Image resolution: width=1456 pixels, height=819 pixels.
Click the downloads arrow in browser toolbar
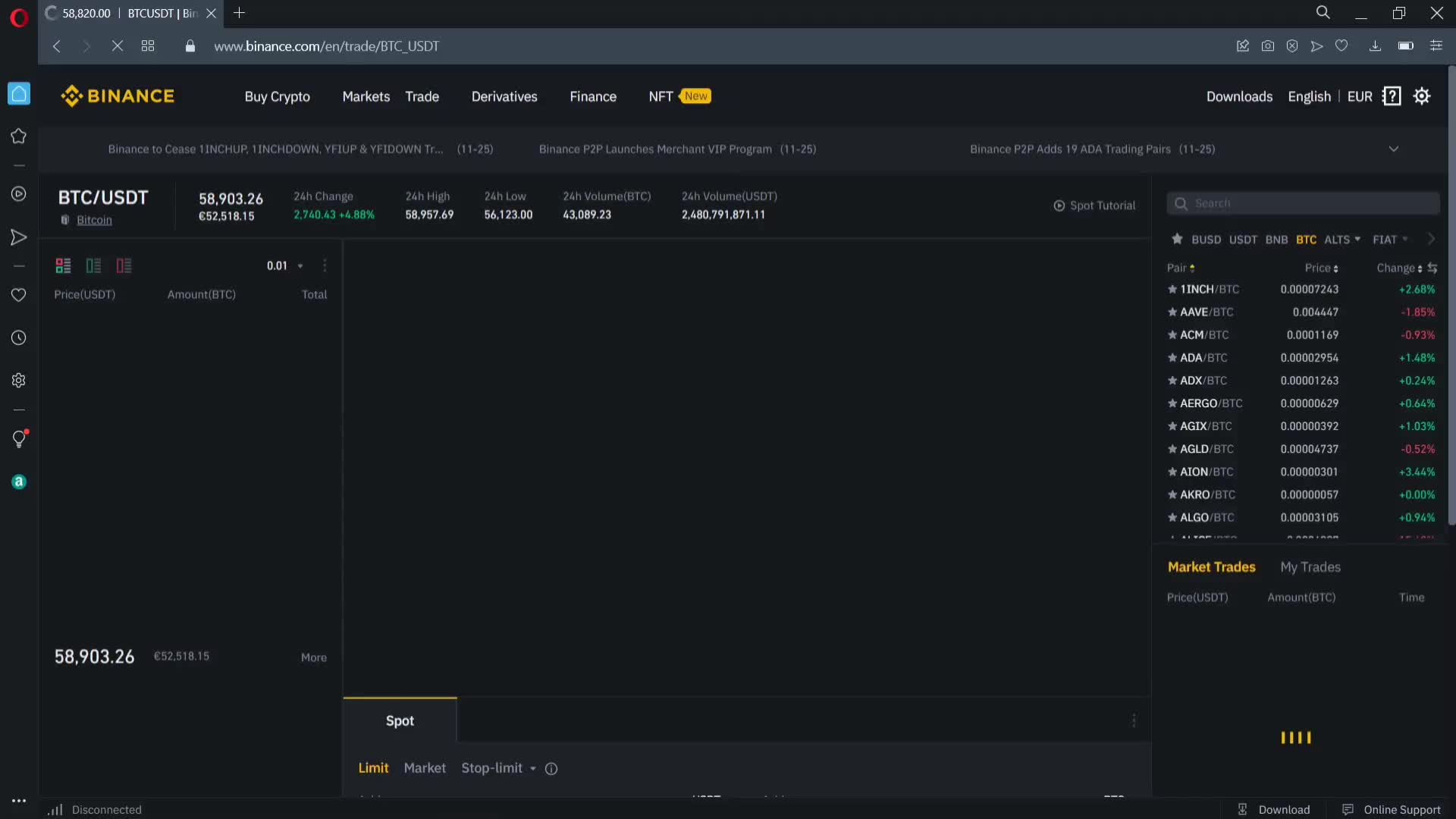click(1375, 46)
